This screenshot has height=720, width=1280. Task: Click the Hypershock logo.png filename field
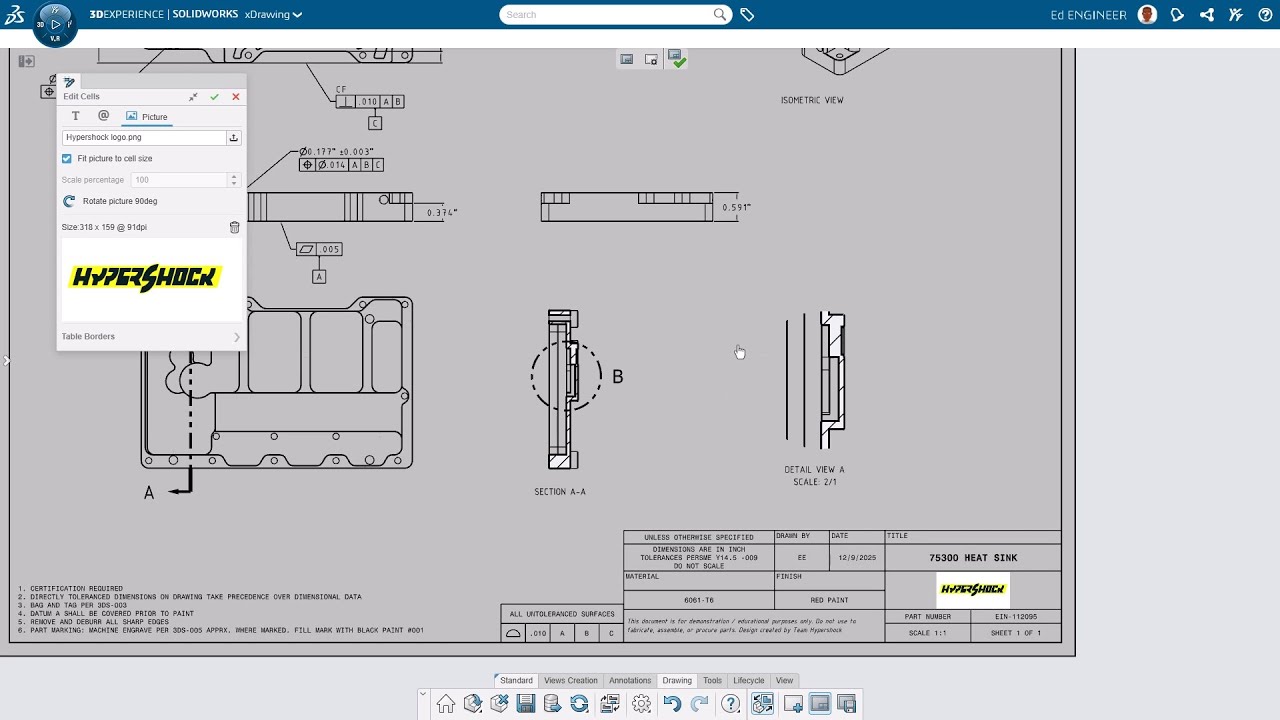click(x=144, y=137)
